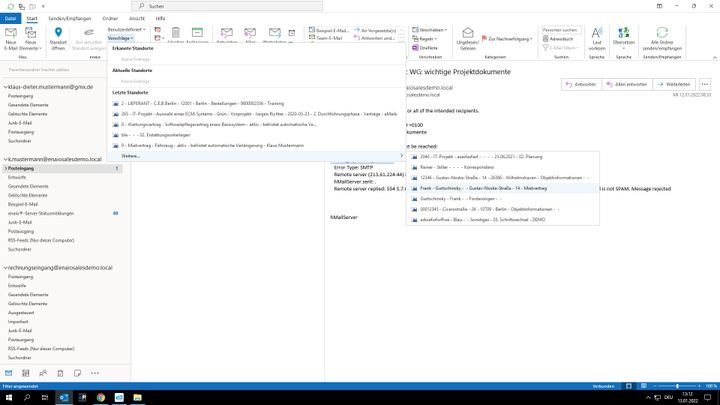Click the Antworten button in message header
Image resolution: width=720 pixels, height=405 pixels.
(x=581, y=84)
